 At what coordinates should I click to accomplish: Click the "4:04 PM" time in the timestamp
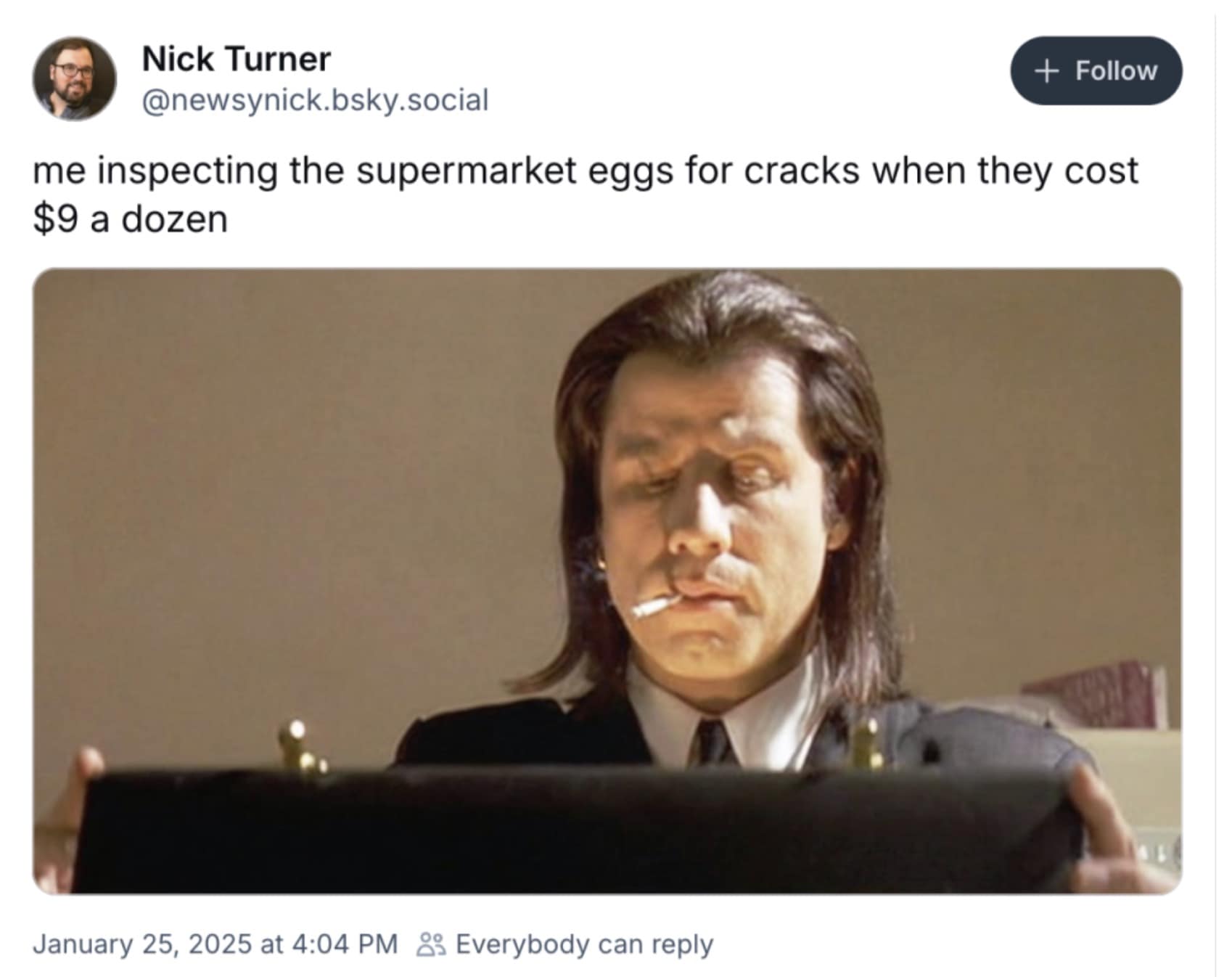click(345, 944)
